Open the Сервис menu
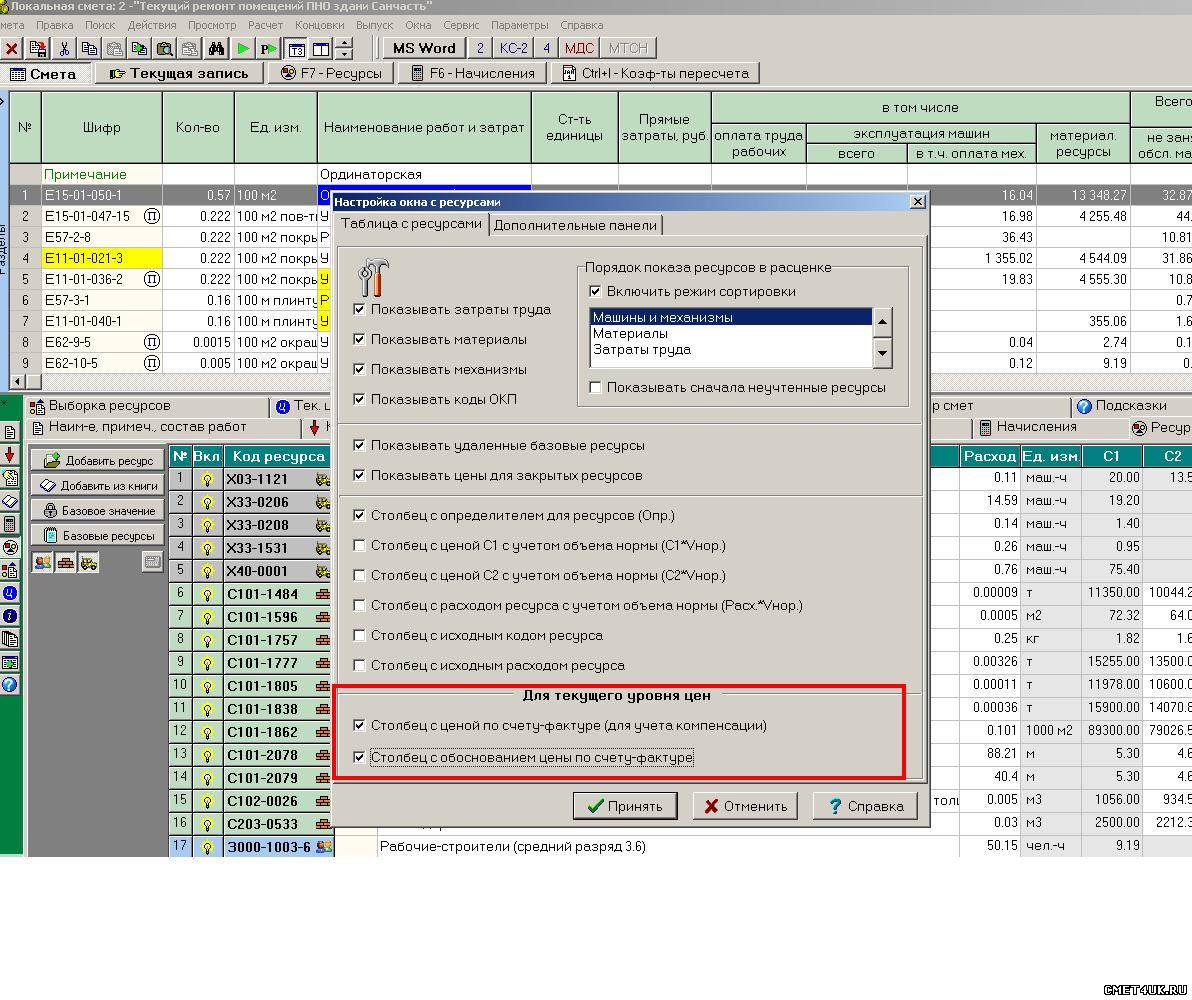Screen dimensions: 1192x1000 (461, 25)
